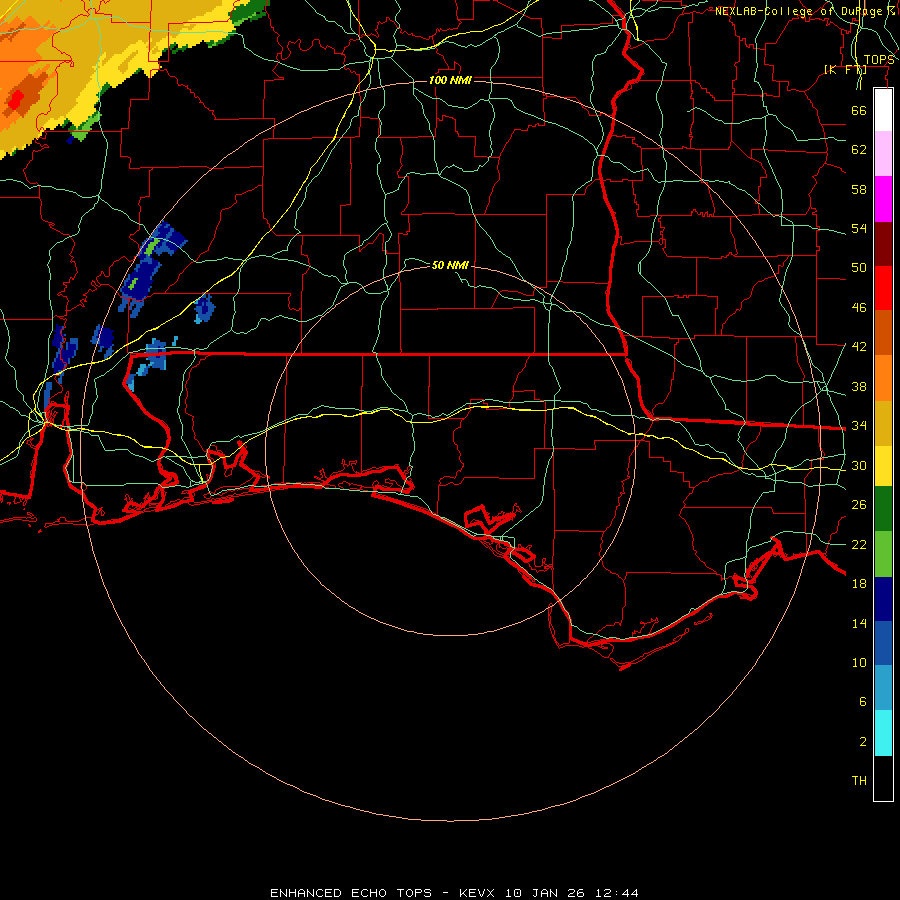The image size is (900, 900).
Task: Click the black TH legend swatch
Action: (883, 778)
